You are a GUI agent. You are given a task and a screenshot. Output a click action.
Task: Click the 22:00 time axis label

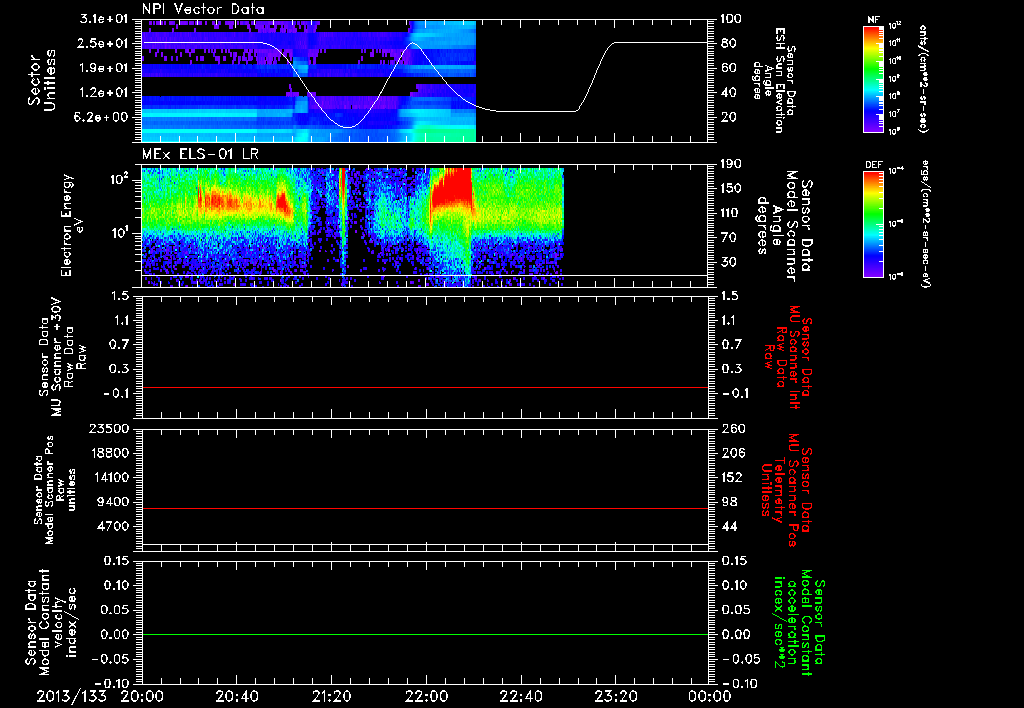pos(426,696)
